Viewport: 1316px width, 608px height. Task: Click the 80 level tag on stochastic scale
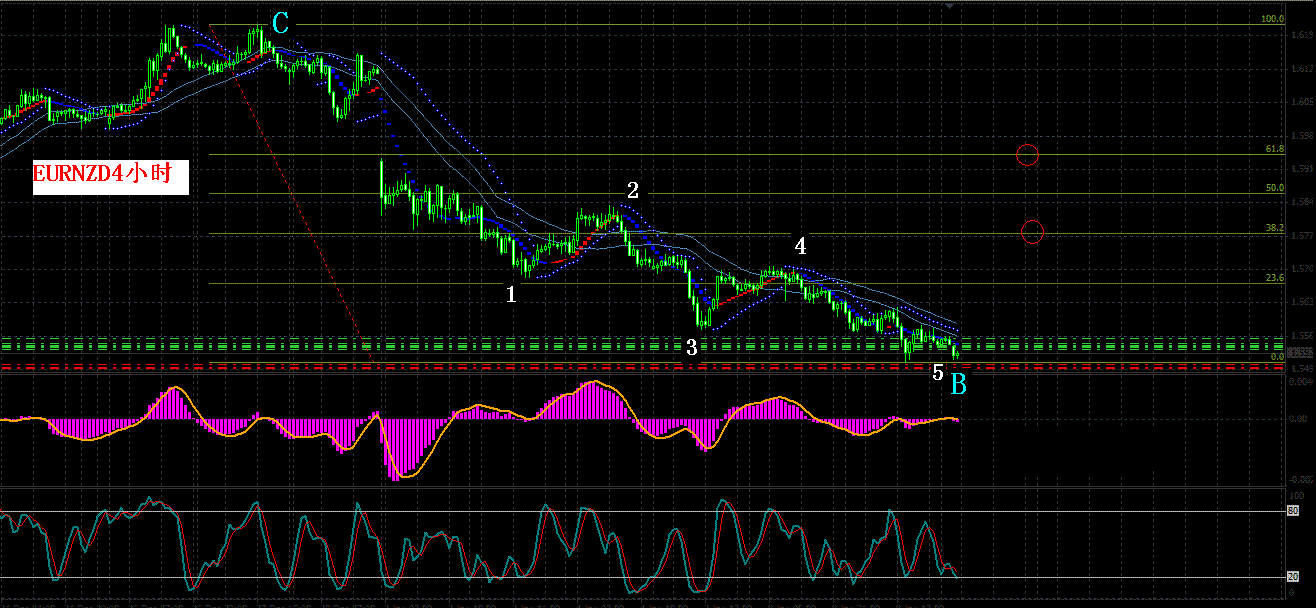1292,511
